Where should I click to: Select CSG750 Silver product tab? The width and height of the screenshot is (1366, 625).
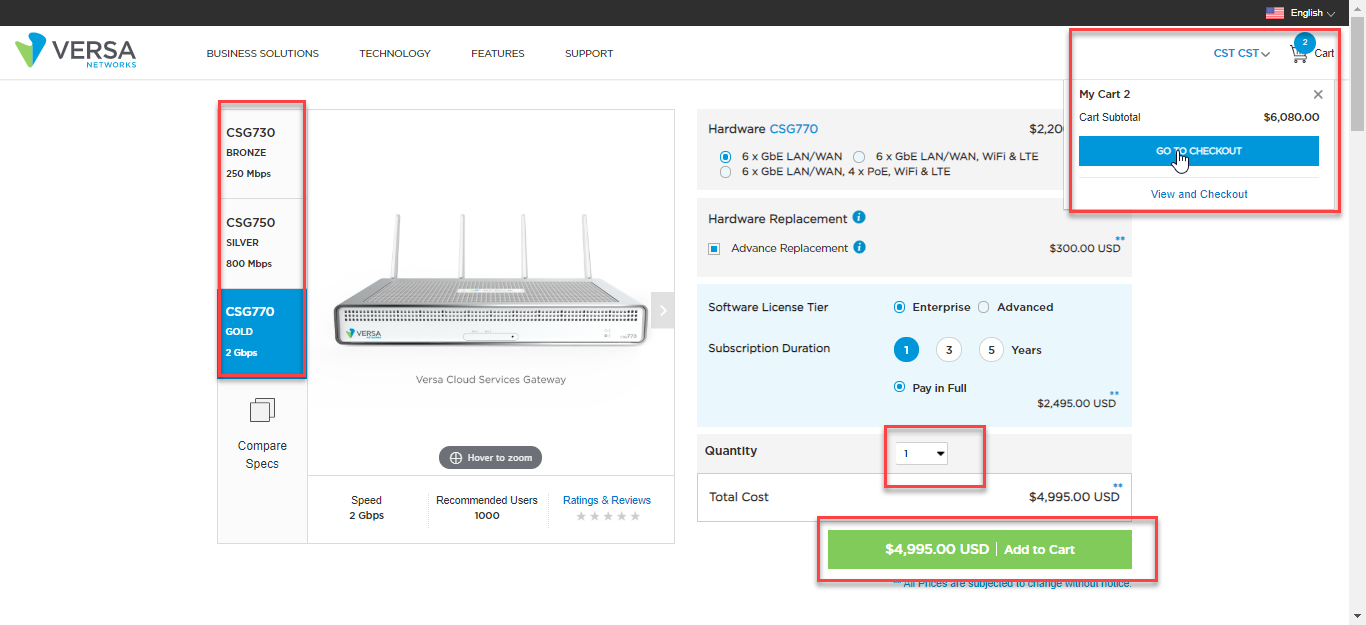pos(262,243)
